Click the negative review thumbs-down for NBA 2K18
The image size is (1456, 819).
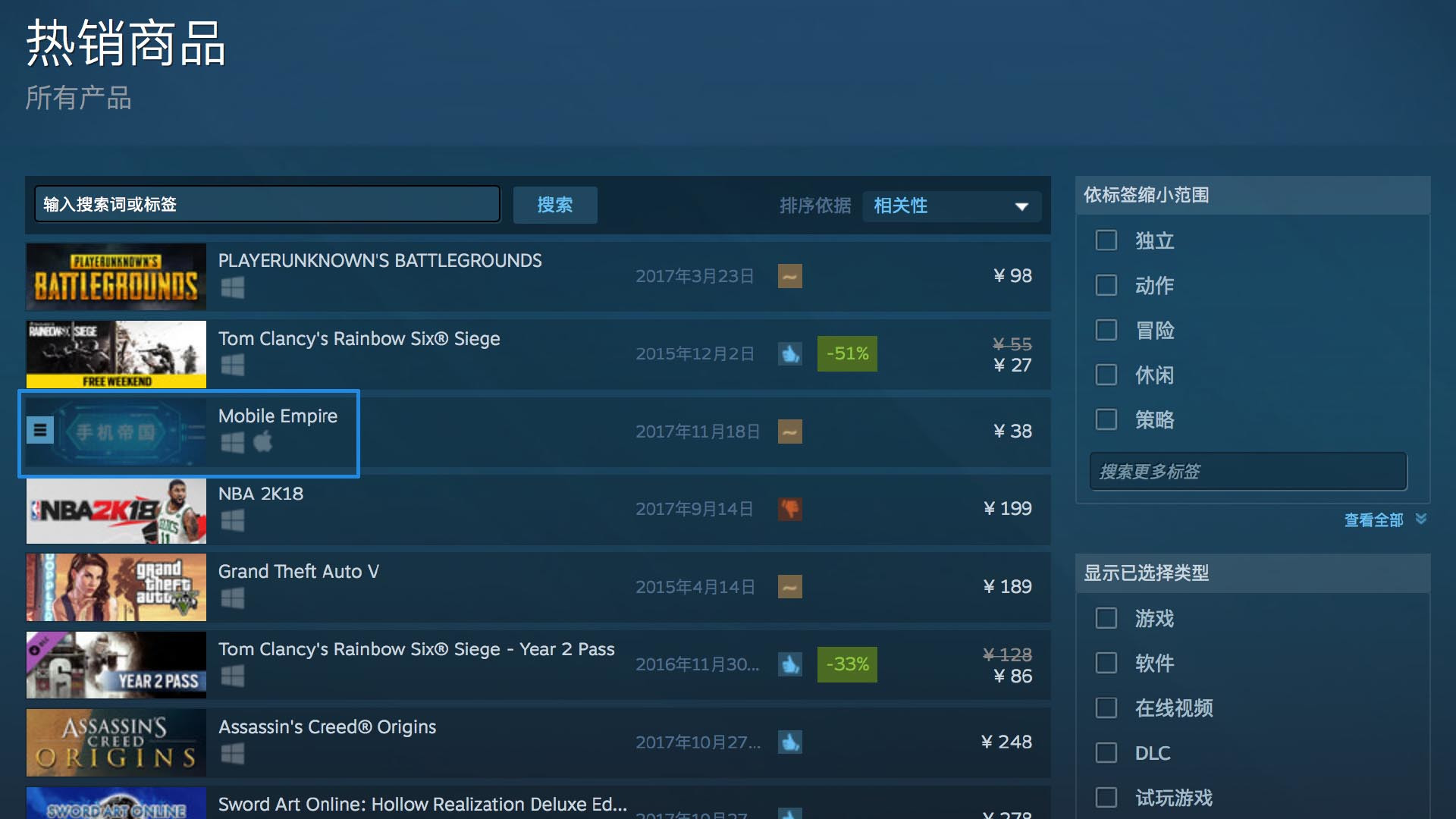(x=790, y=509)
